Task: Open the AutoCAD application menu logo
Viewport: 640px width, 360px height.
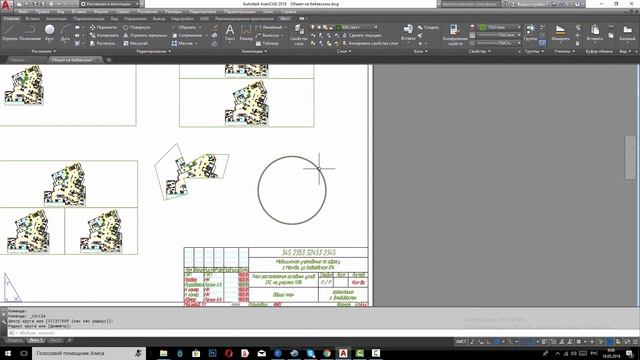Action: click(6, 6)
